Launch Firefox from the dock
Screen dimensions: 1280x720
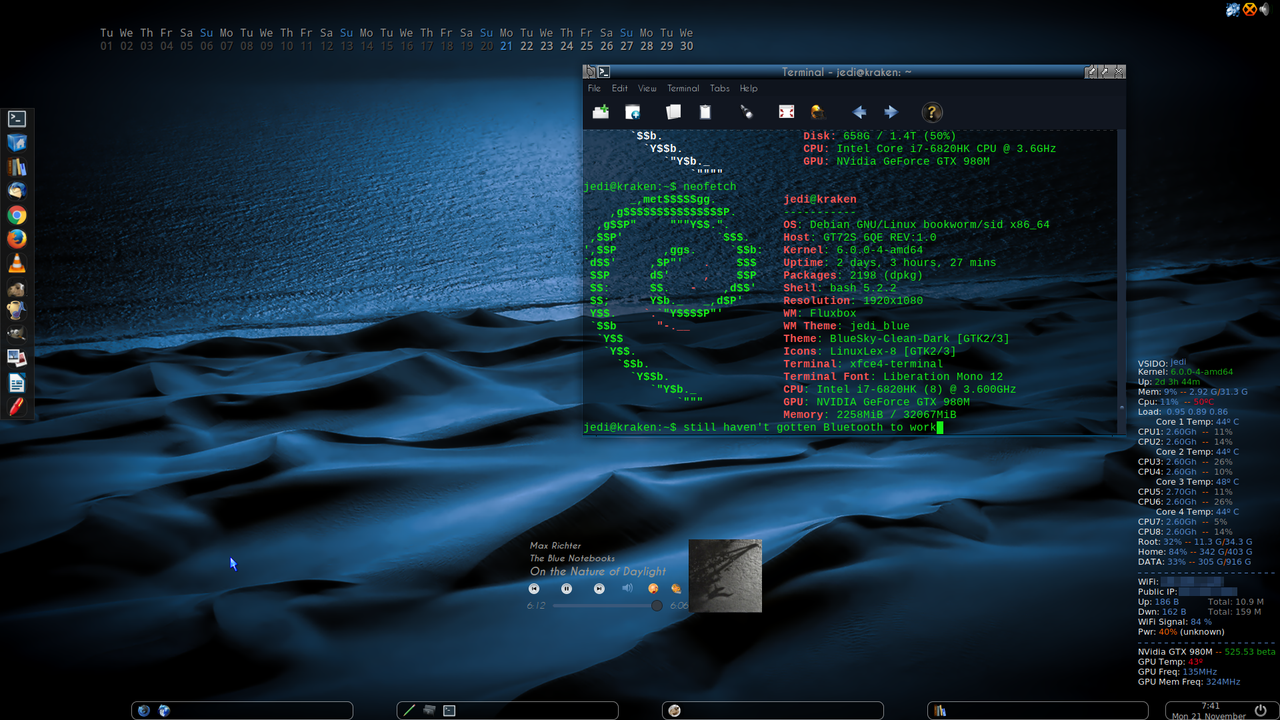coord(16,239)
